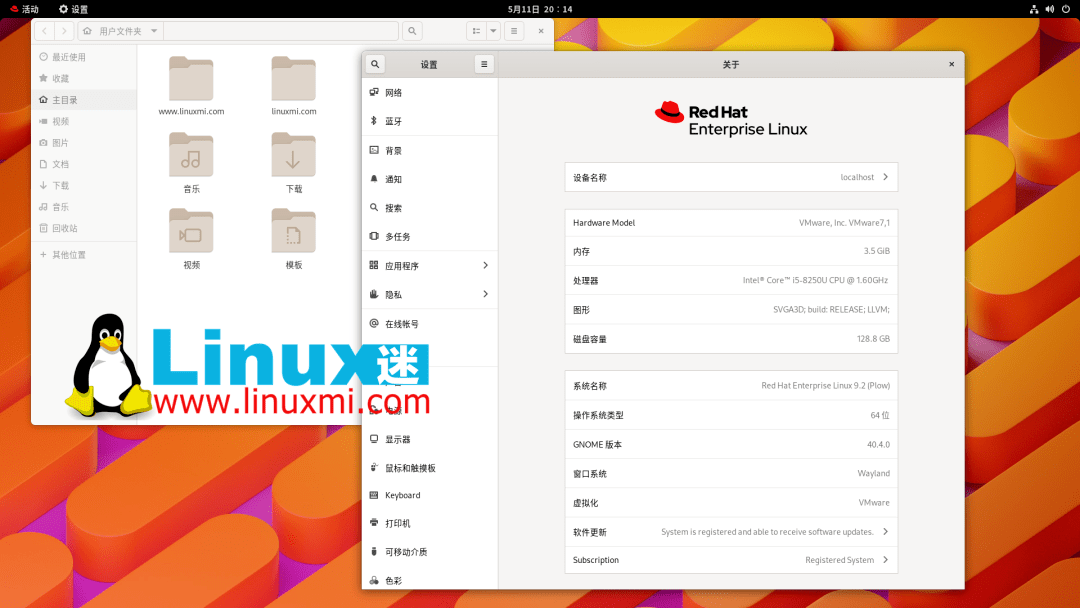The width and height of the screenshot is (1080, 608).
Task: Click the network icon in sidebar
Action: [374, 92]
